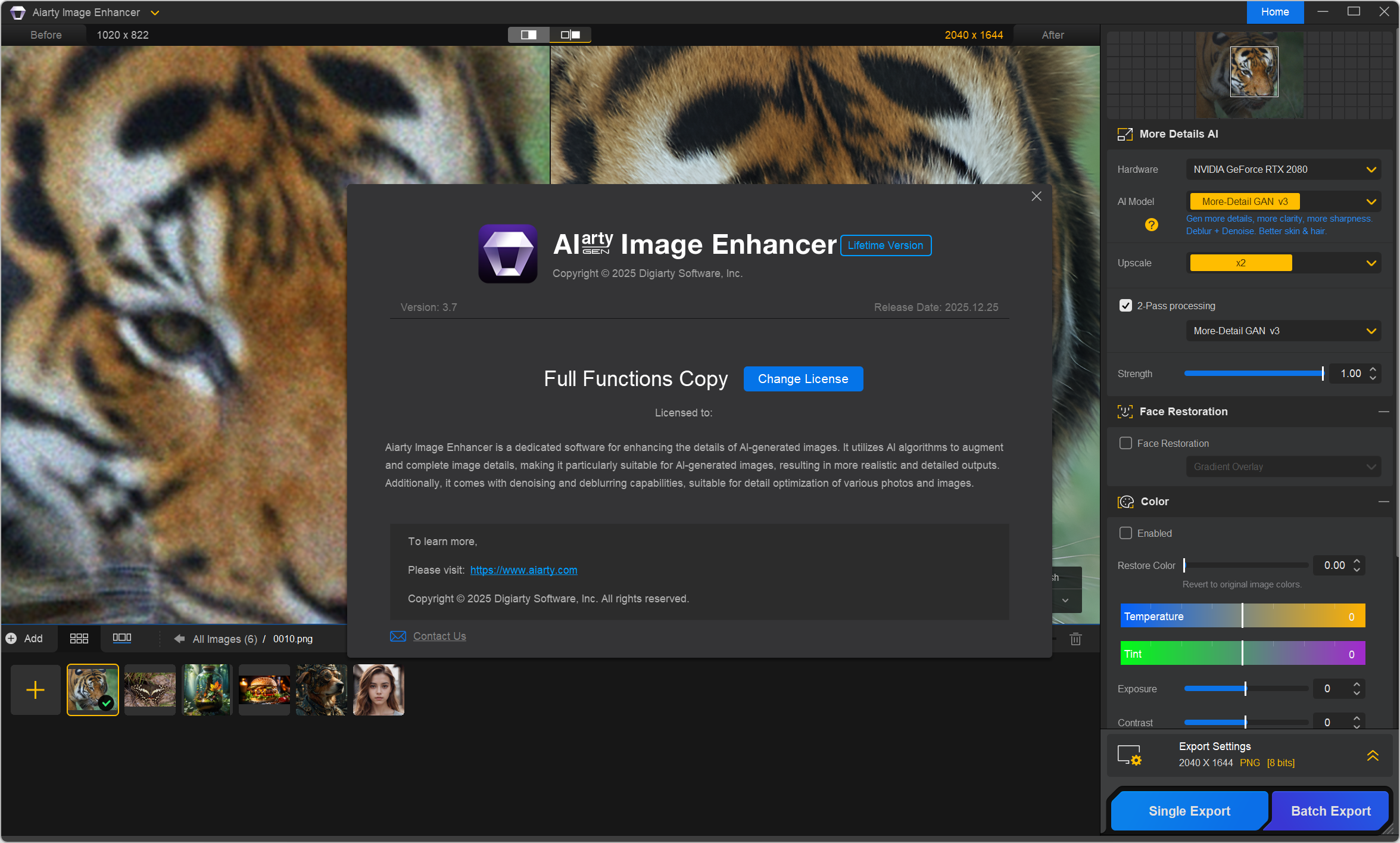
Task: Switch to grid thumbnail view icon
Action: click(x=79, y=639)
